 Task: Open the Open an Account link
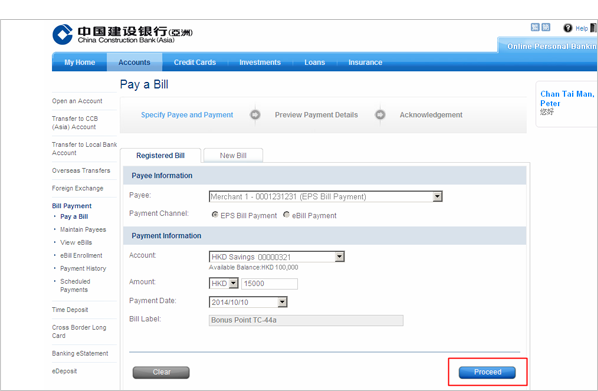point(77,101)
